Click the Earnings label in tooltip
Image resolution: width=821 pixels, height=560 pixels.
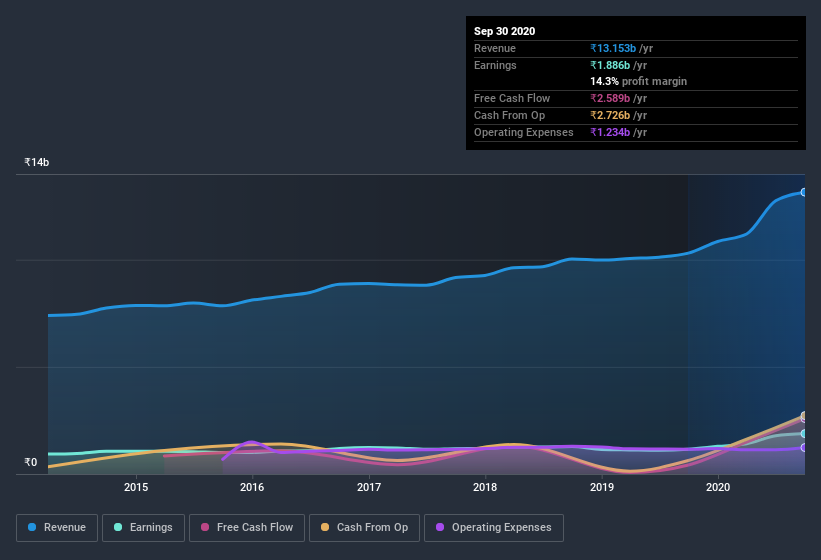pyautogui.click(x=495, y=65)
